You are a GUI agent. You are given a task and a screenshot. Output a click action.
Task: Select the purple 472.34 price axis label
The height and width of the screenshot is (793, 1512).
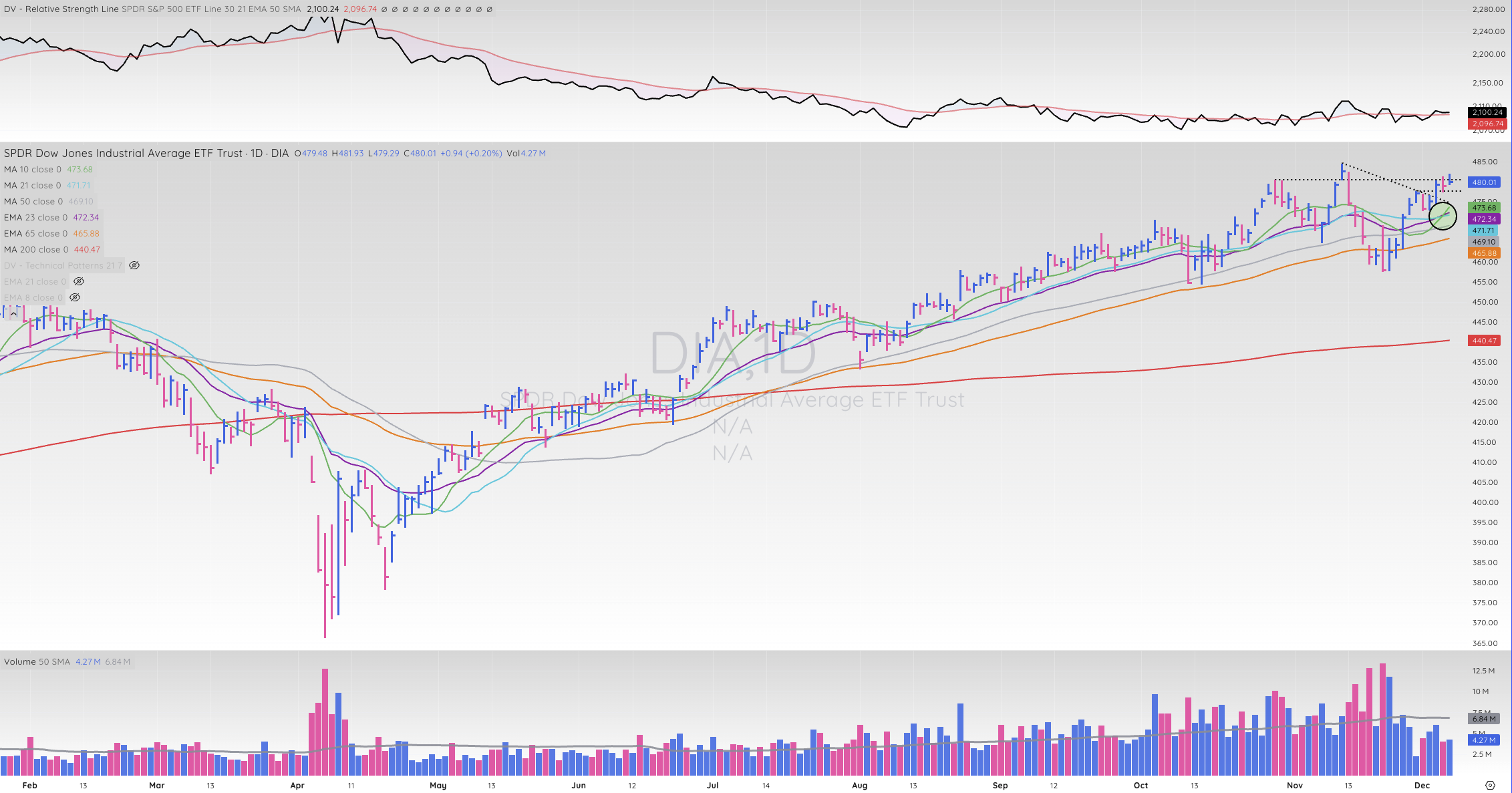(1485, 219)
